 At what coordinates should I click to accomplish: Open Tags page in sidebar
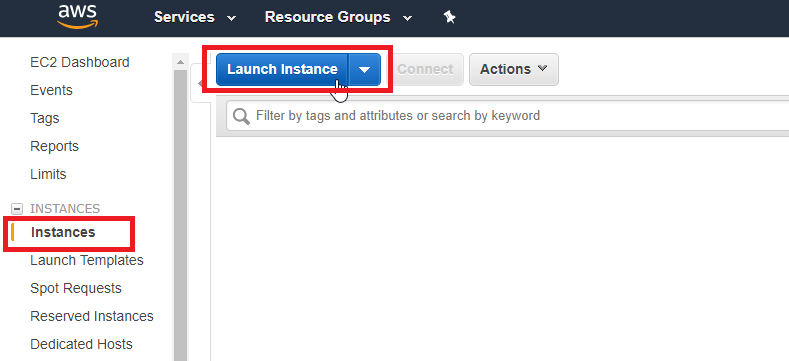45,119
